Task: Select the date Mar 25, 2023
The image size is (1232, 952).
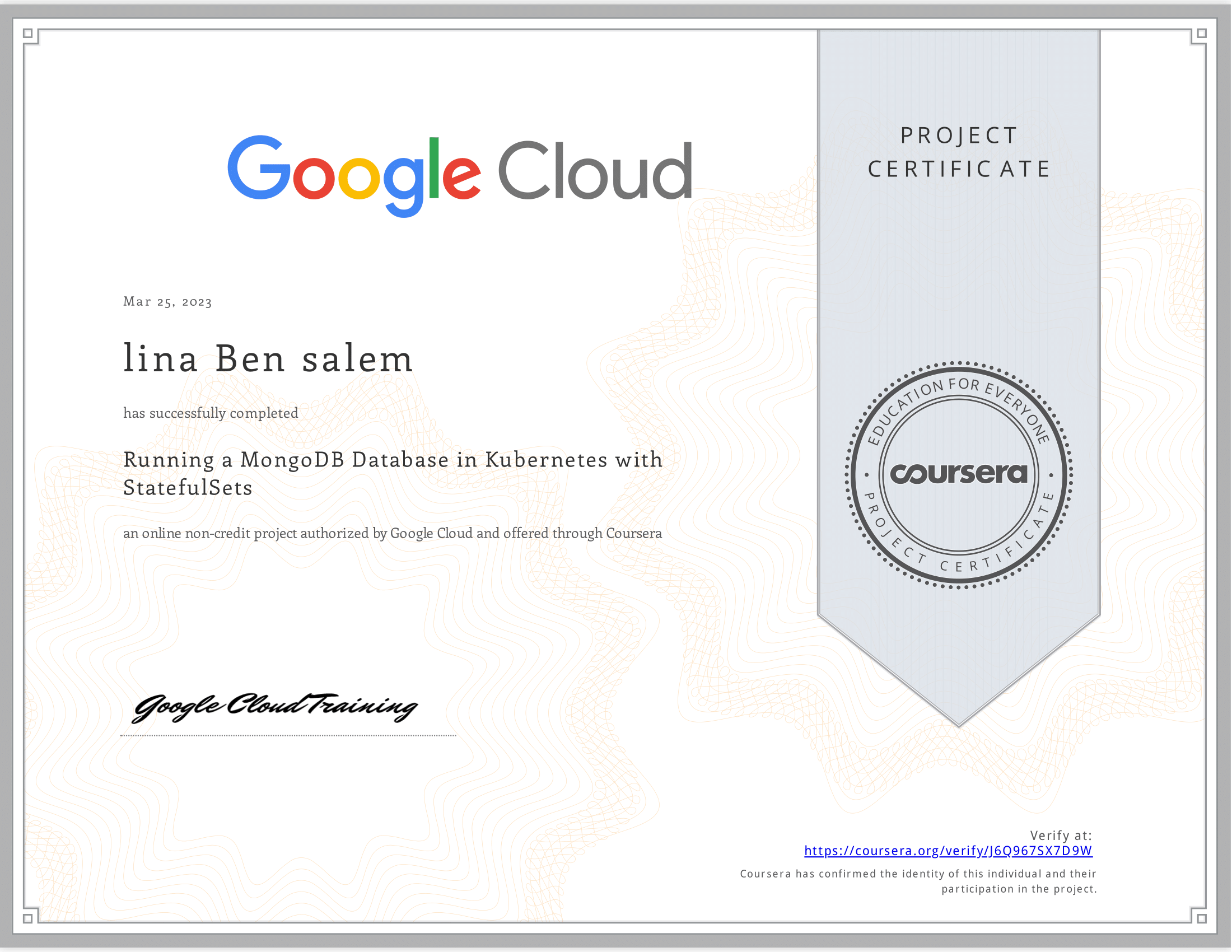Action: (167, 302)
